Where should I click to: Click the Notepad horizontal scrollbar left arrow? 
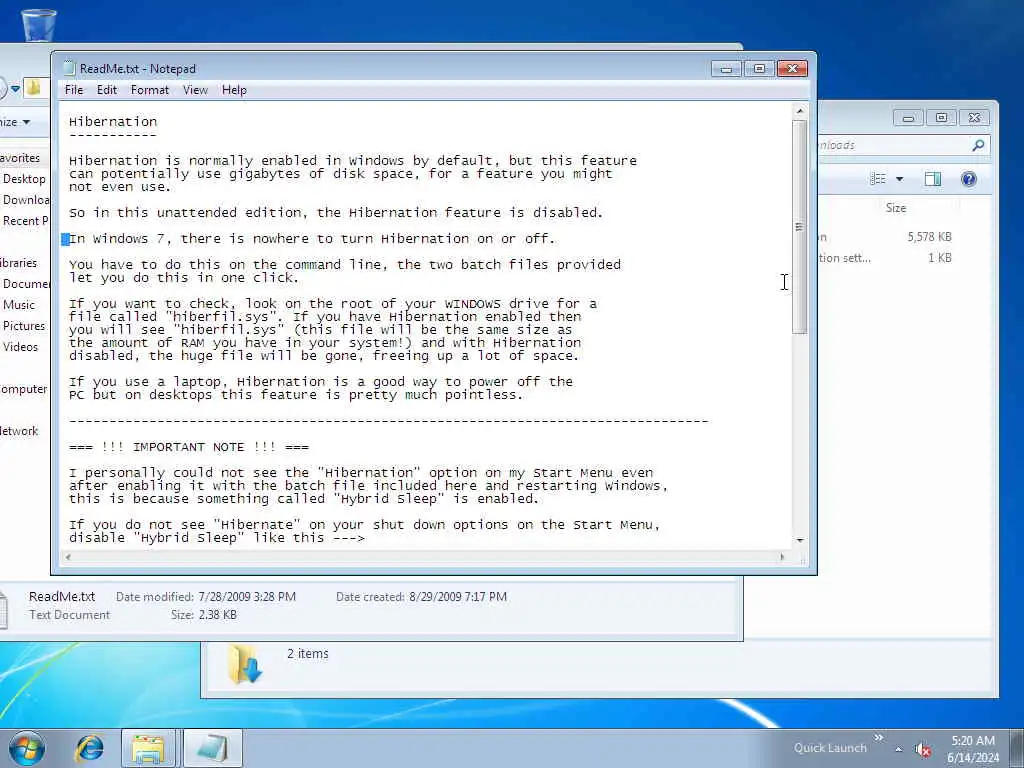point(68,557)
